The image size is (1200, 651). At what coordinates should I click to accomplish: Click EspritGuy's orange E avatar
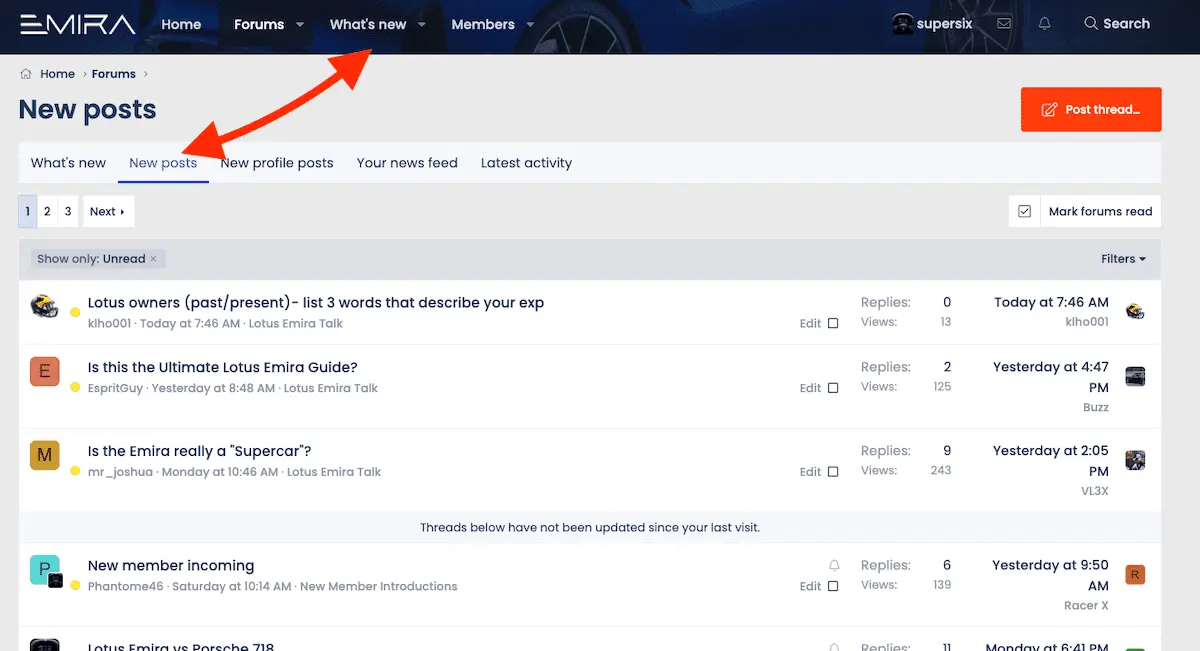point(44,371)
